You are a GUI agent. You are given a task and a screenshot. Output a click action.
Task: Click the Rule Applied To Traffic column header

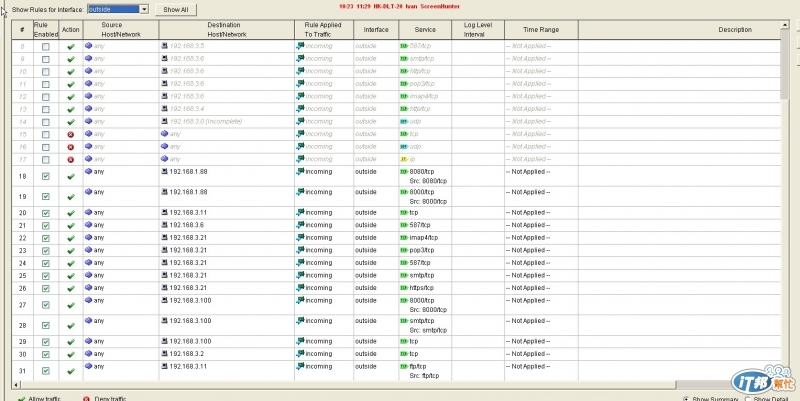pyautogui.click(x=323, y=30)
